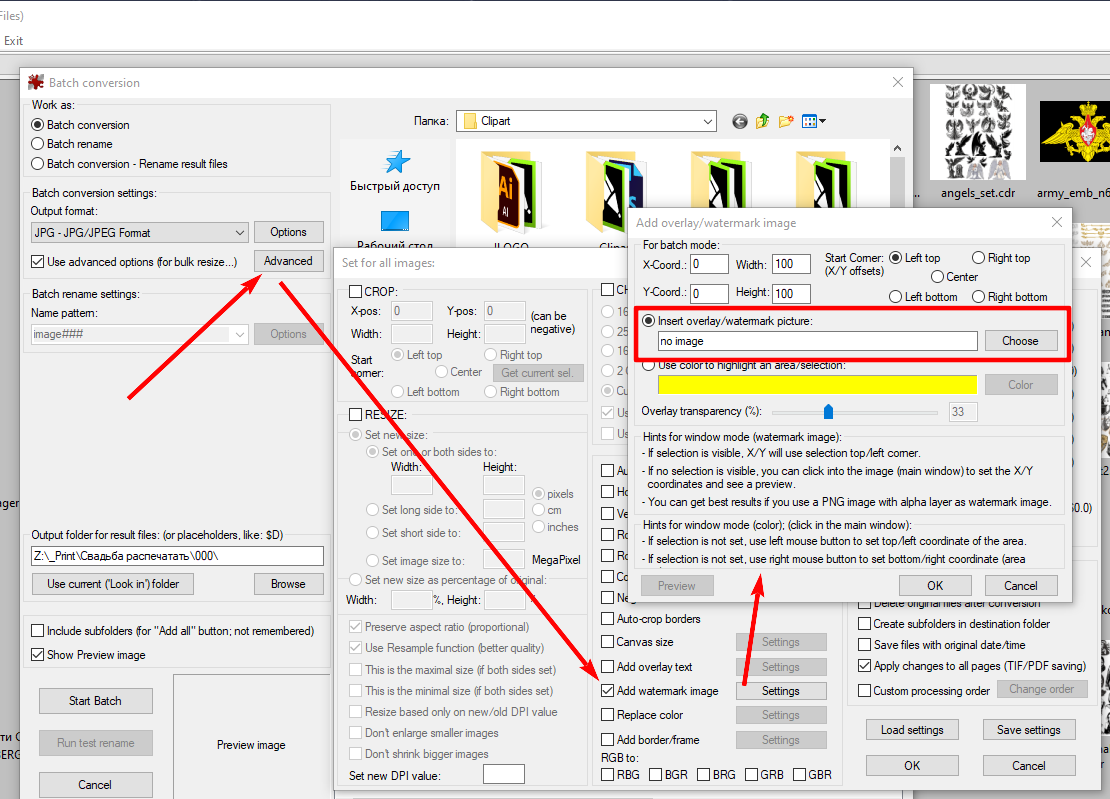Click the Browse output folder button
This screenshot has height=799, width=1110.
(288, 584)
